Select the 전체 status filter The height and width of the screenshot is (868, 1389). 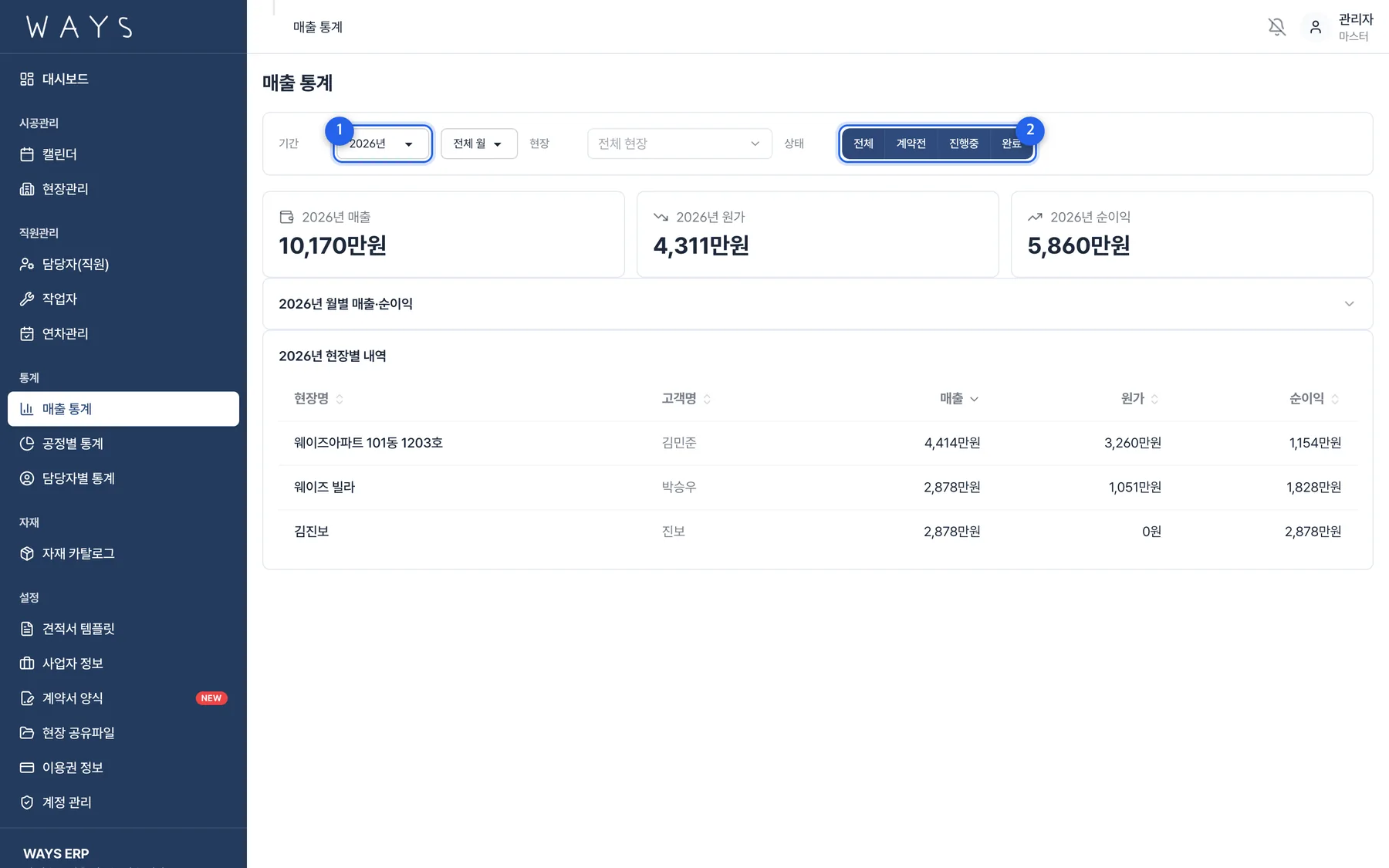[x=863, y=144]
